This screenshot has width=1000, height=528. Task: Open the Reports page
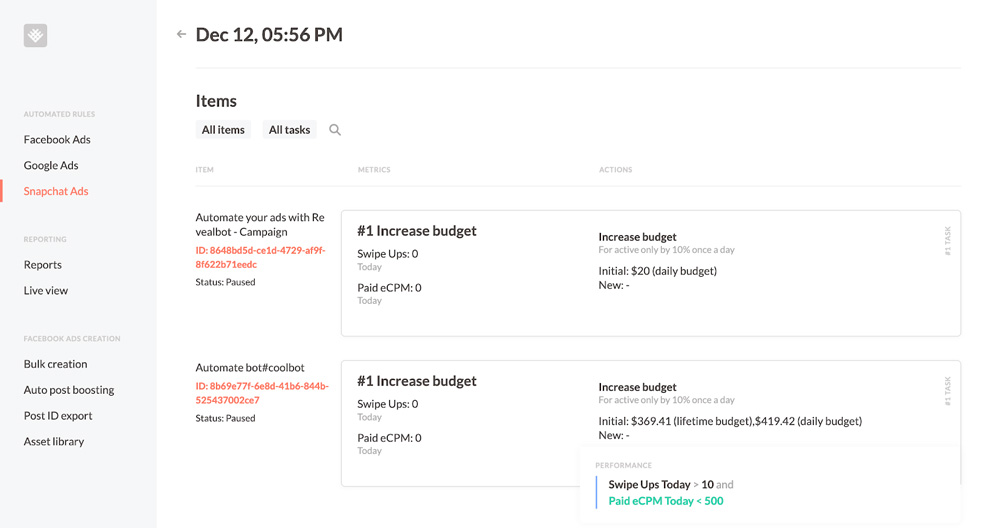pyautogui.click(x=43, y=265)
